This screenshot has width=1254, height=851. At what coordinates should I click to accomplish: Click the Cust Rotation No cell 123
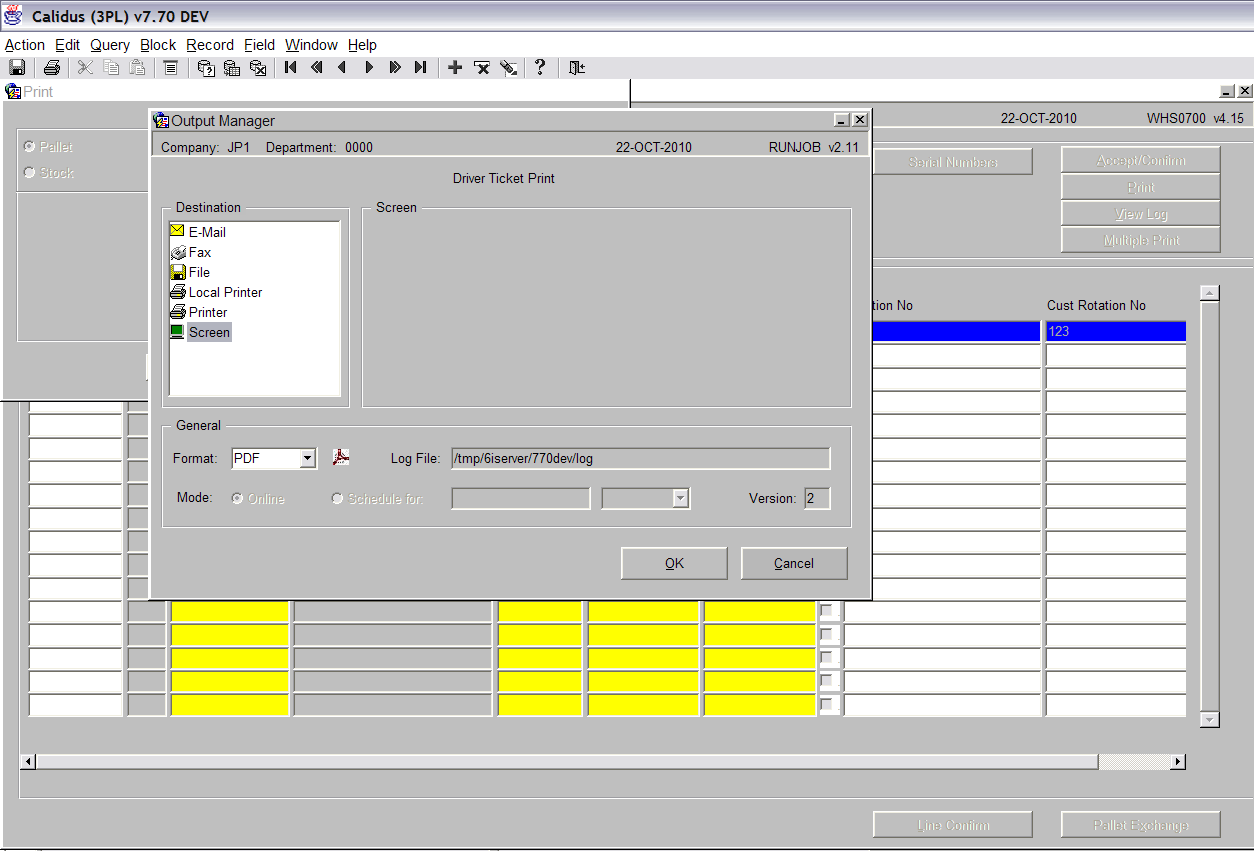pyautogui.click(x=1116, y=331)
